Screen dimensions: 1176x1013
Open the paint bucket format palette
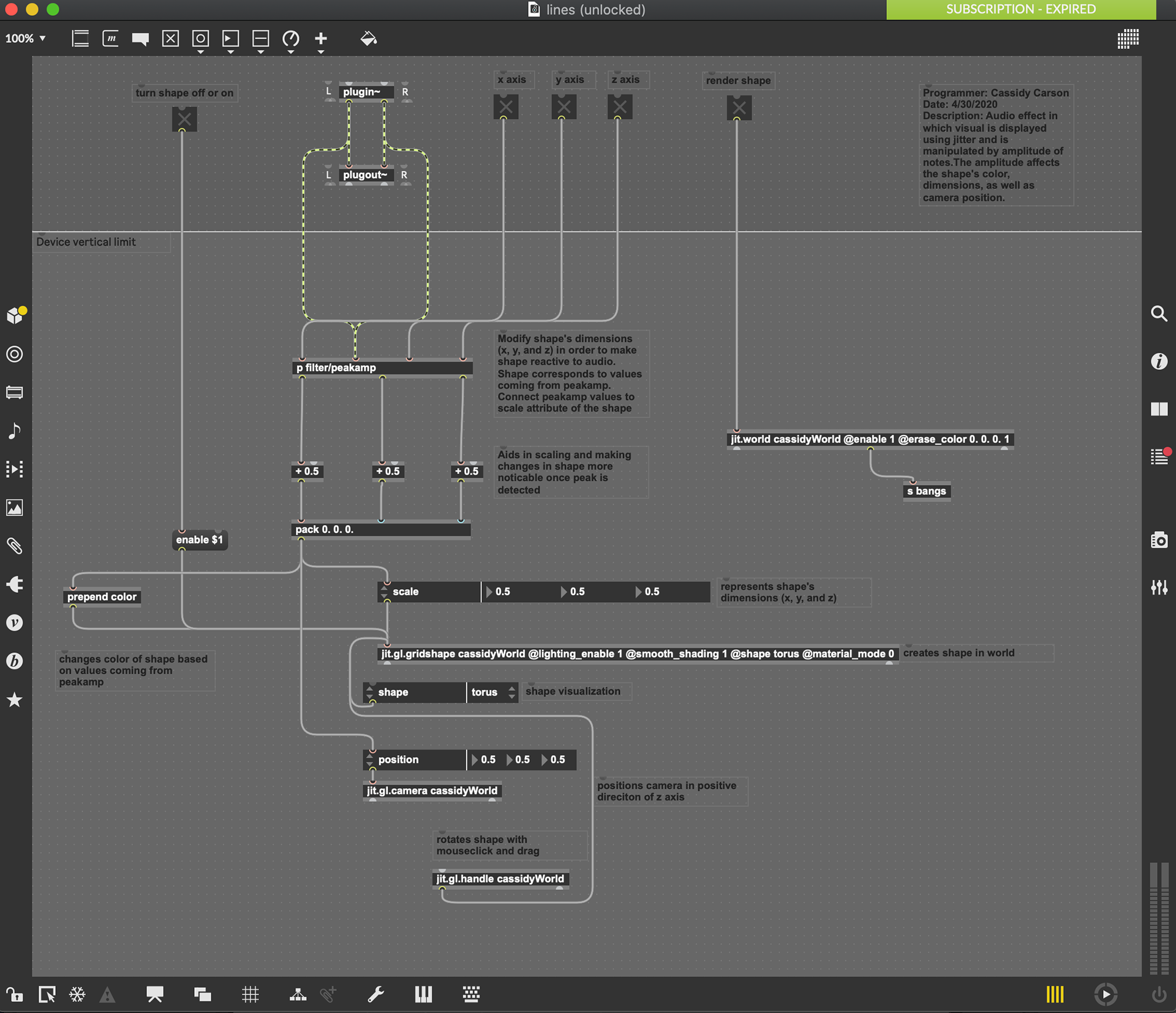pyautogui.click(x=368, y=39)
